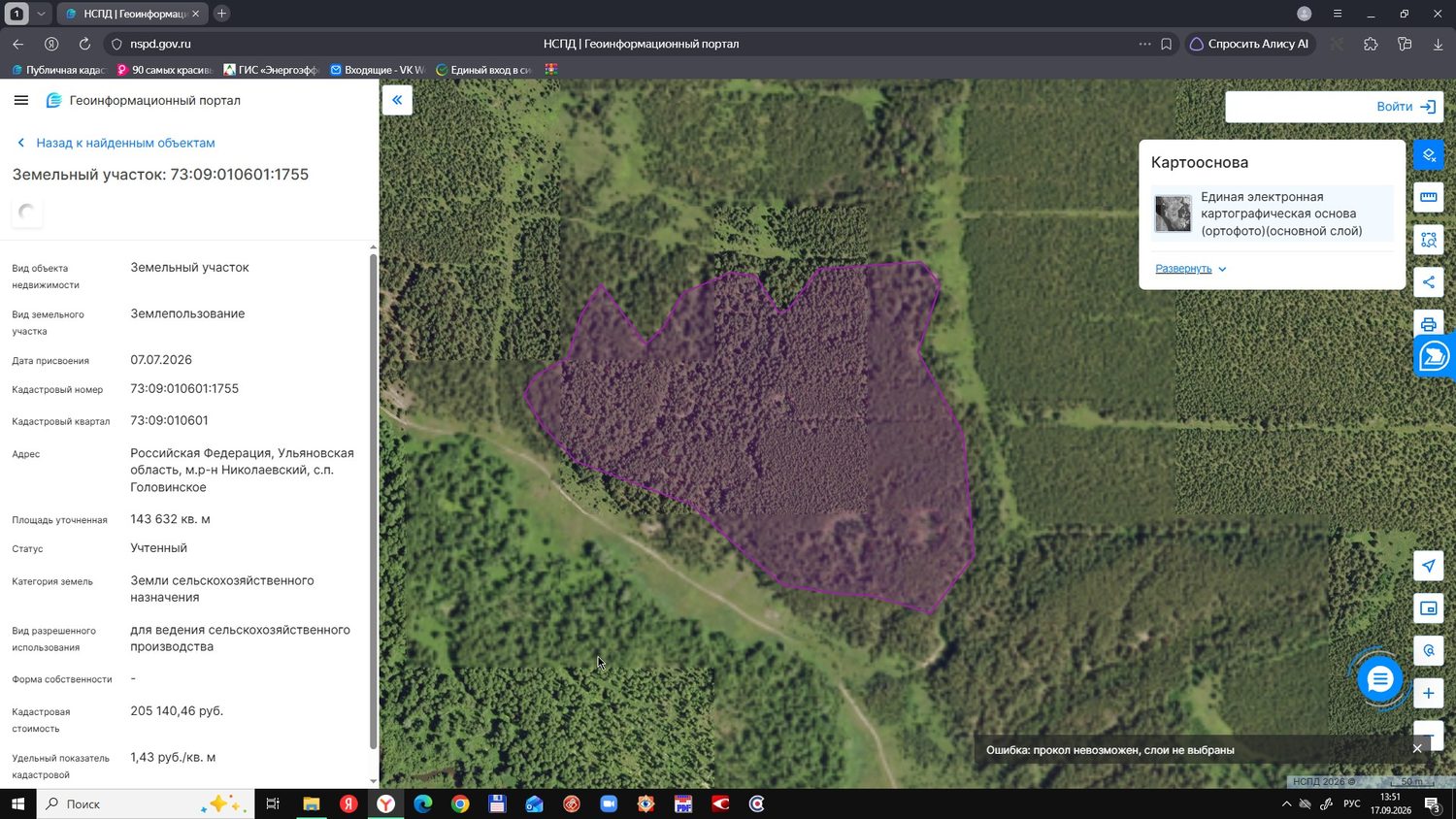Click the Windows taskbar Поиск search box

coord(146,803)
